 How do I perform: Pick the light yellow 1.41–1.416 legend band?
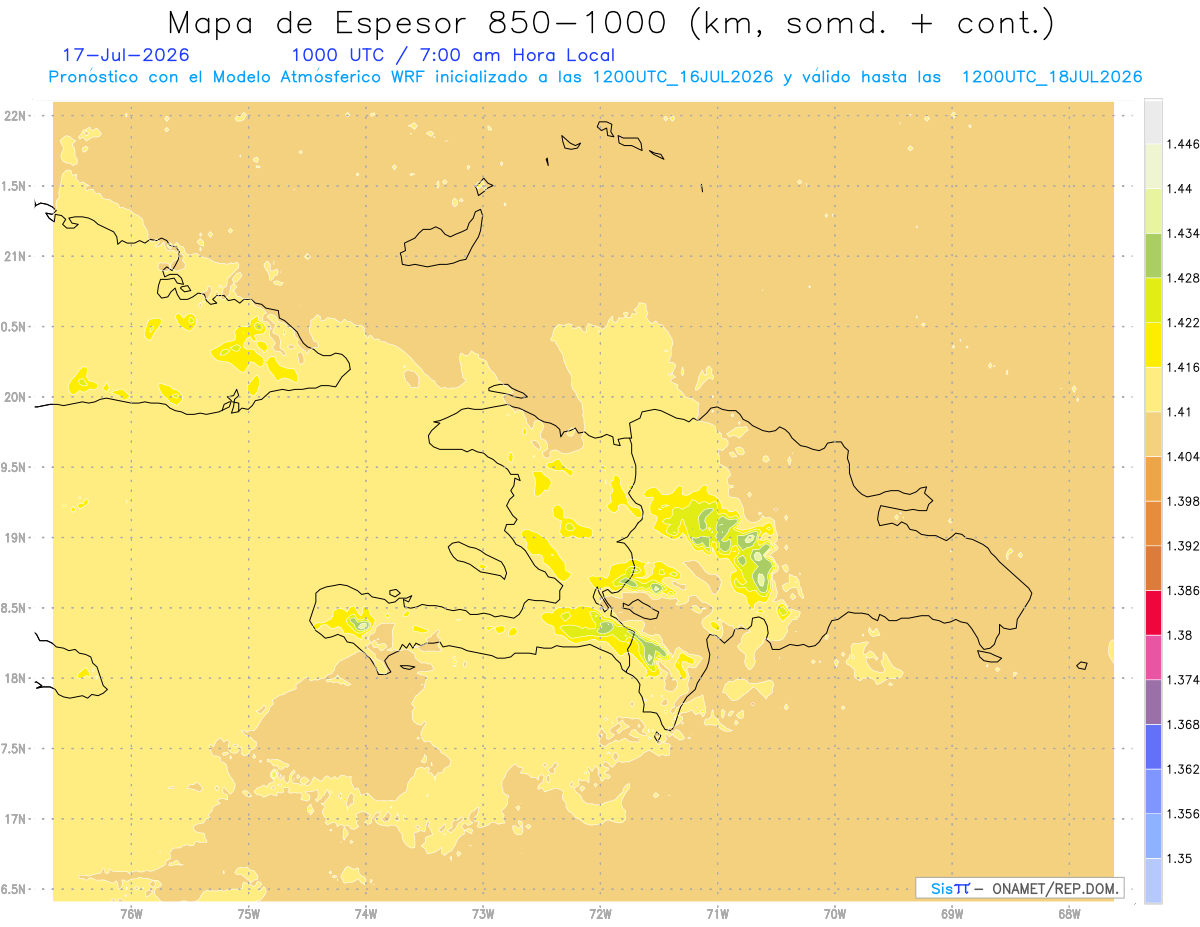pyautogui.click(x=1153, y=389)
